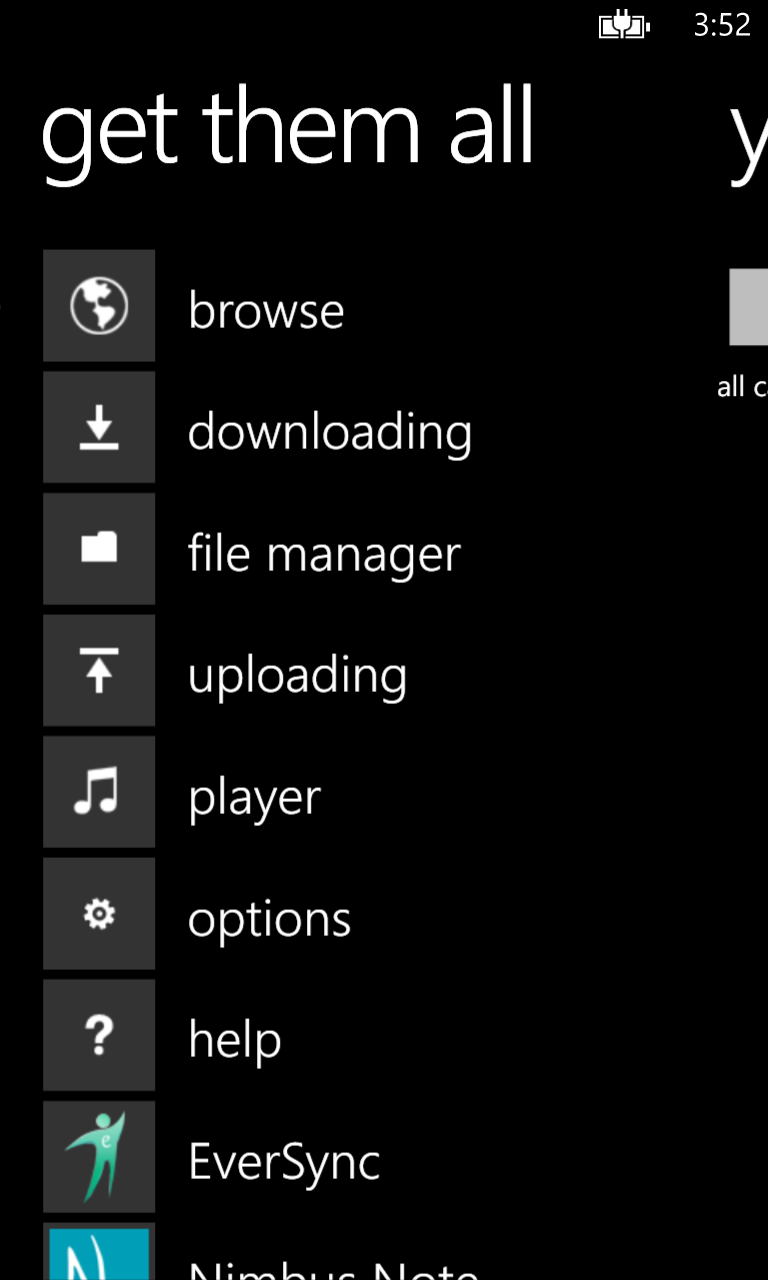Open the EverSync app icon

[99, 1158]
